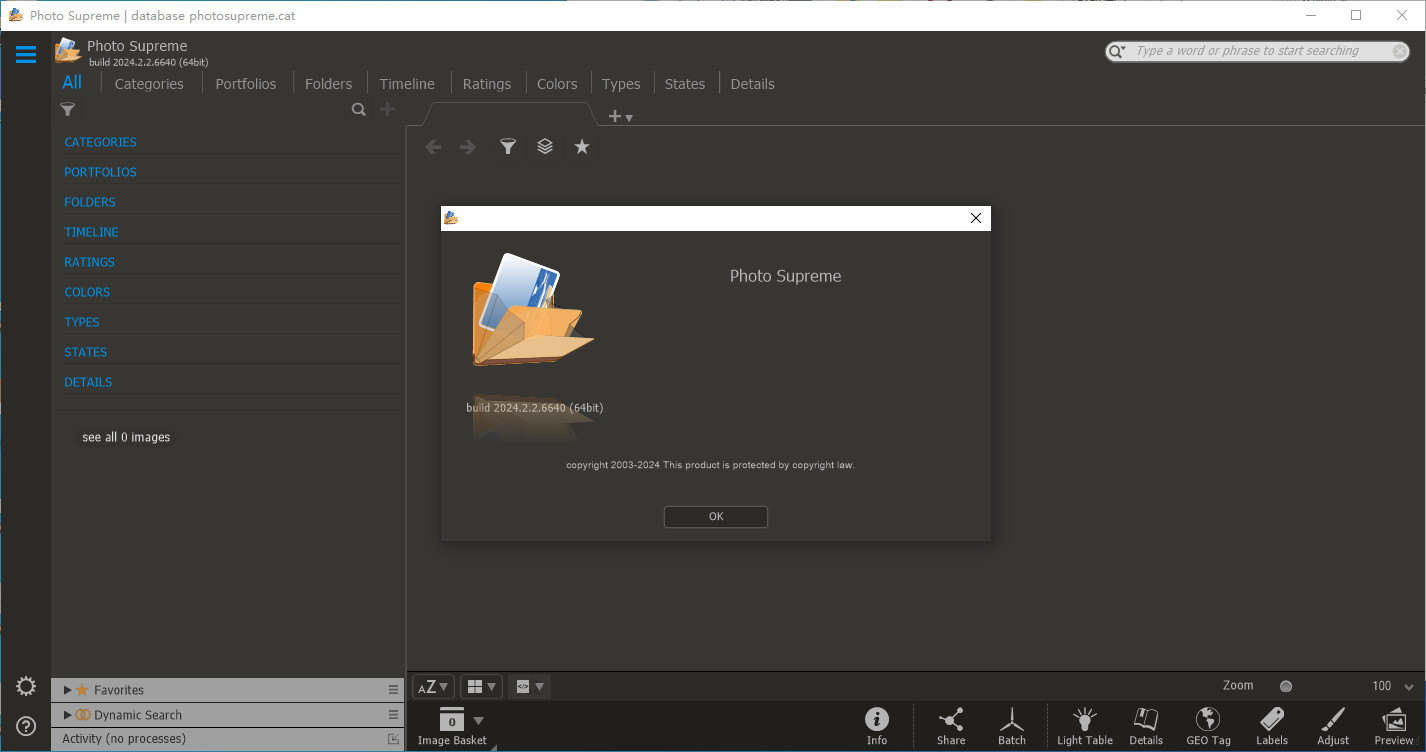
Task: Open help with question mark icon
Action: click(x=26, y=726)
